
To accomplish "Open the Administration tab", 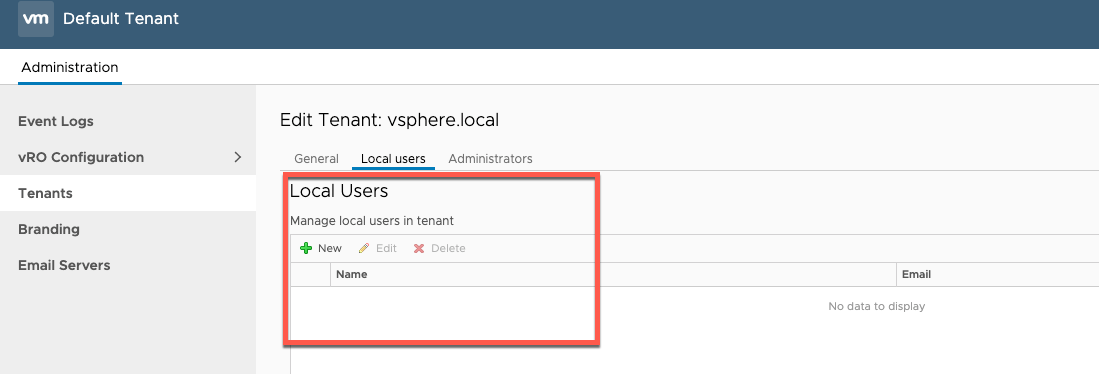I will (70, 68).
